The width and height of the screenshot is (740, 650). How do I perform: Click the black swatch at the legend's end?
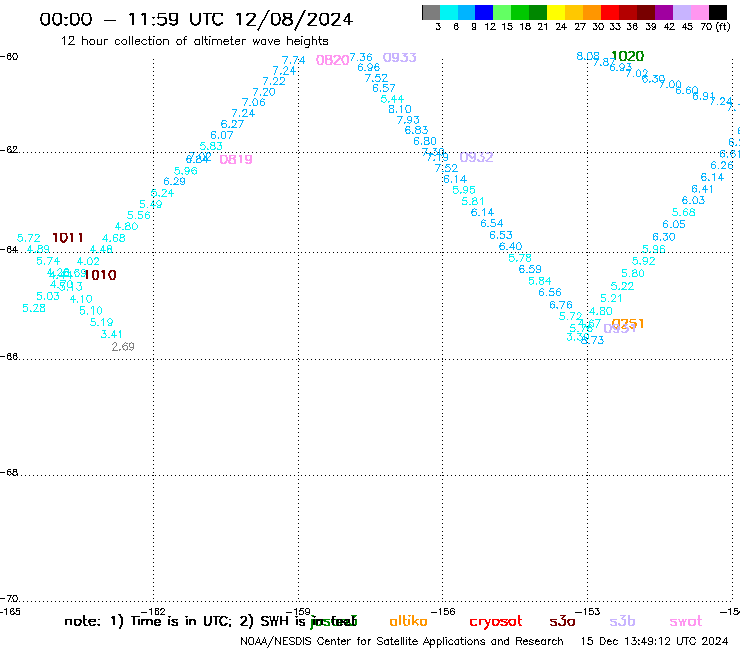point(718,12)
